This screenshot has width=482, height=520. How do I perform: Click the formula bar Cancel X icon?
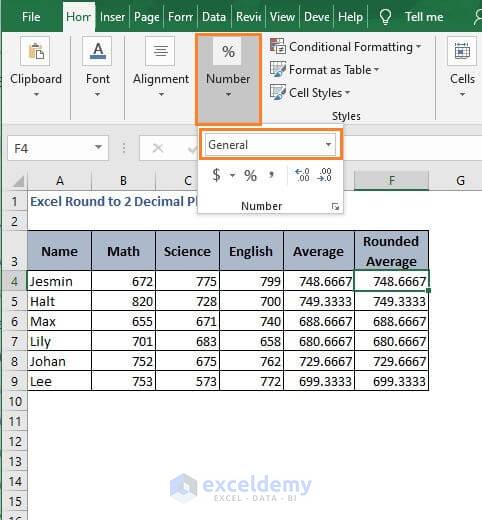click(157, 148)
